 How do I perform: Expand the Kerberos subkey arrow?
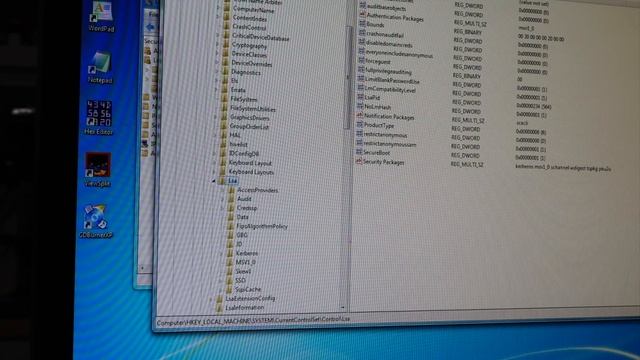[222, 253]
